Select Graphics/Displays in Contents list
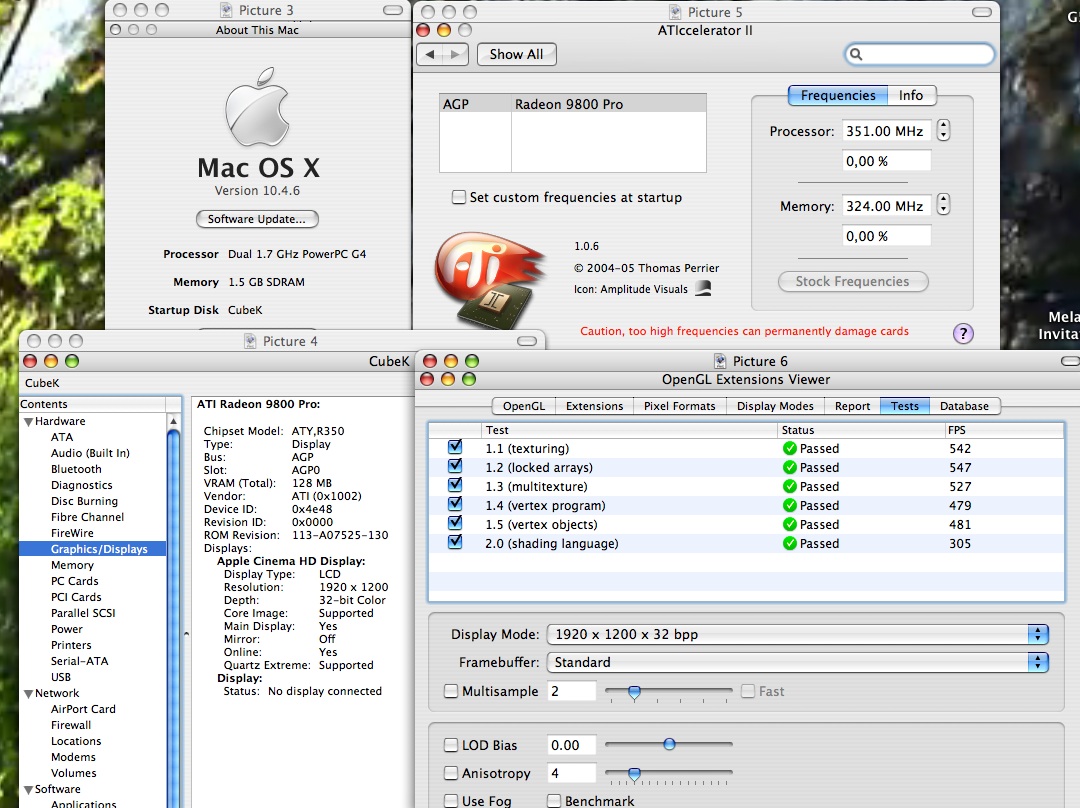The image size is (1080, 808). (93, 549)
